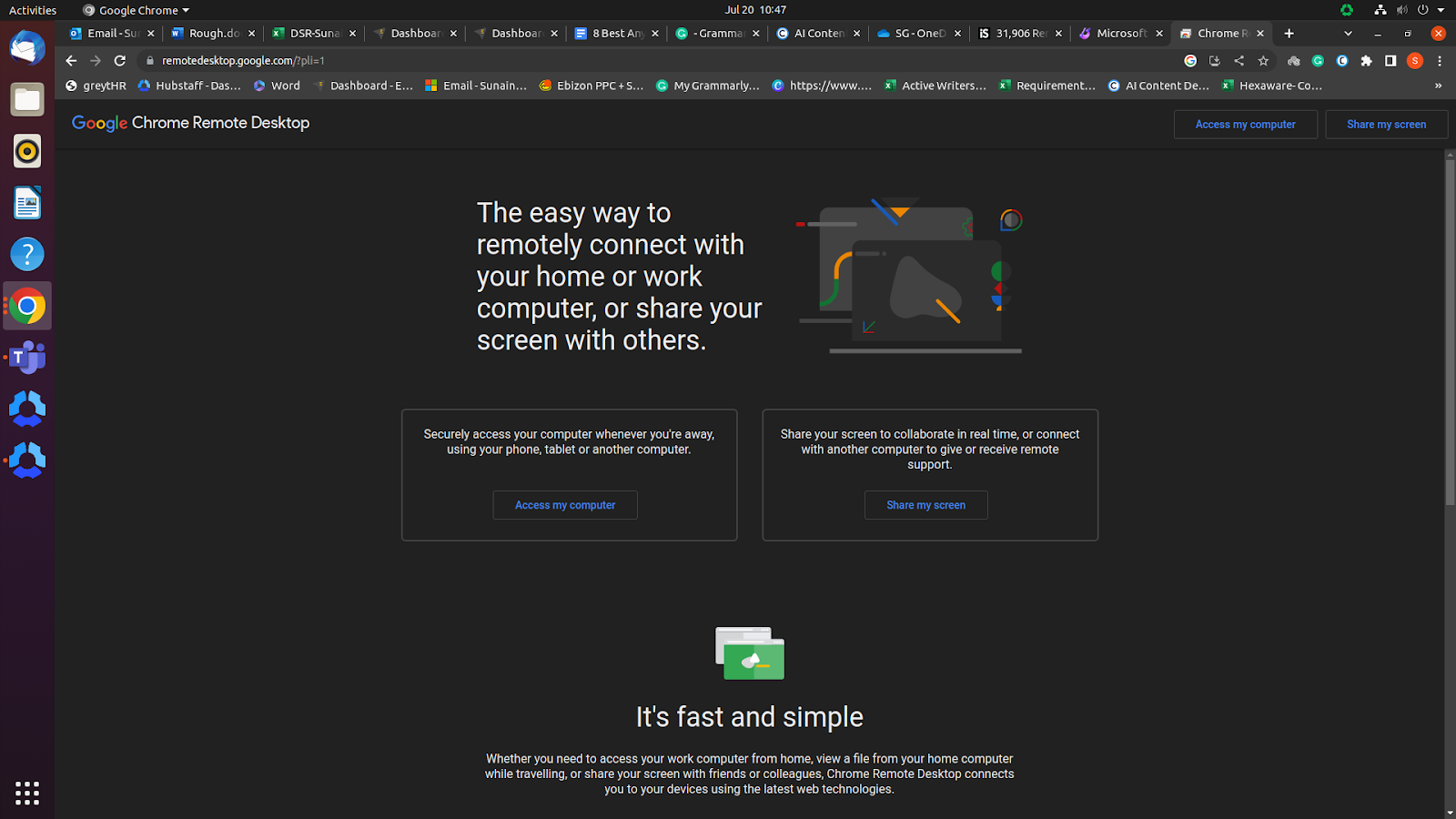The width and height of the screenshot is (1456, 819).
Task: Bookmark the page using the star icon
Action: [1263, 61]
